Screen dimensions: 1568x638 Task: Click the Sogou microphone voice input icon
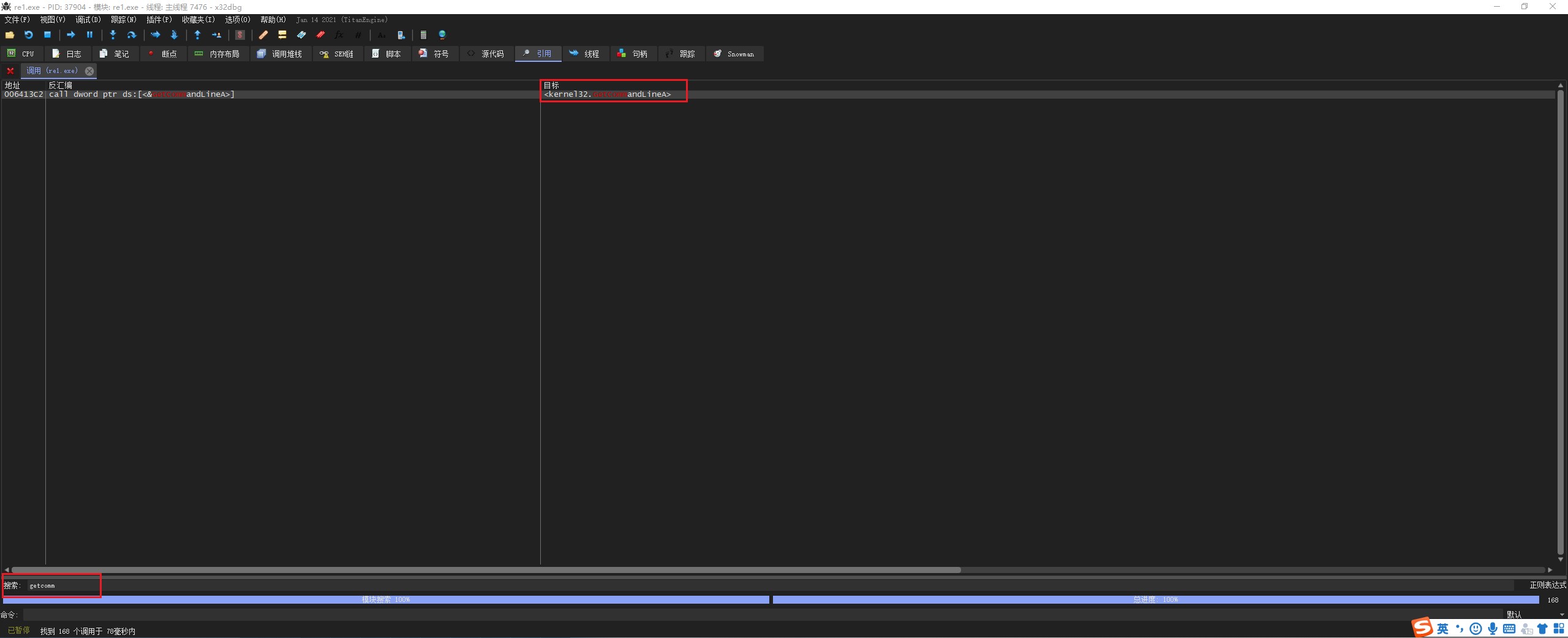tap(1493, 629)
